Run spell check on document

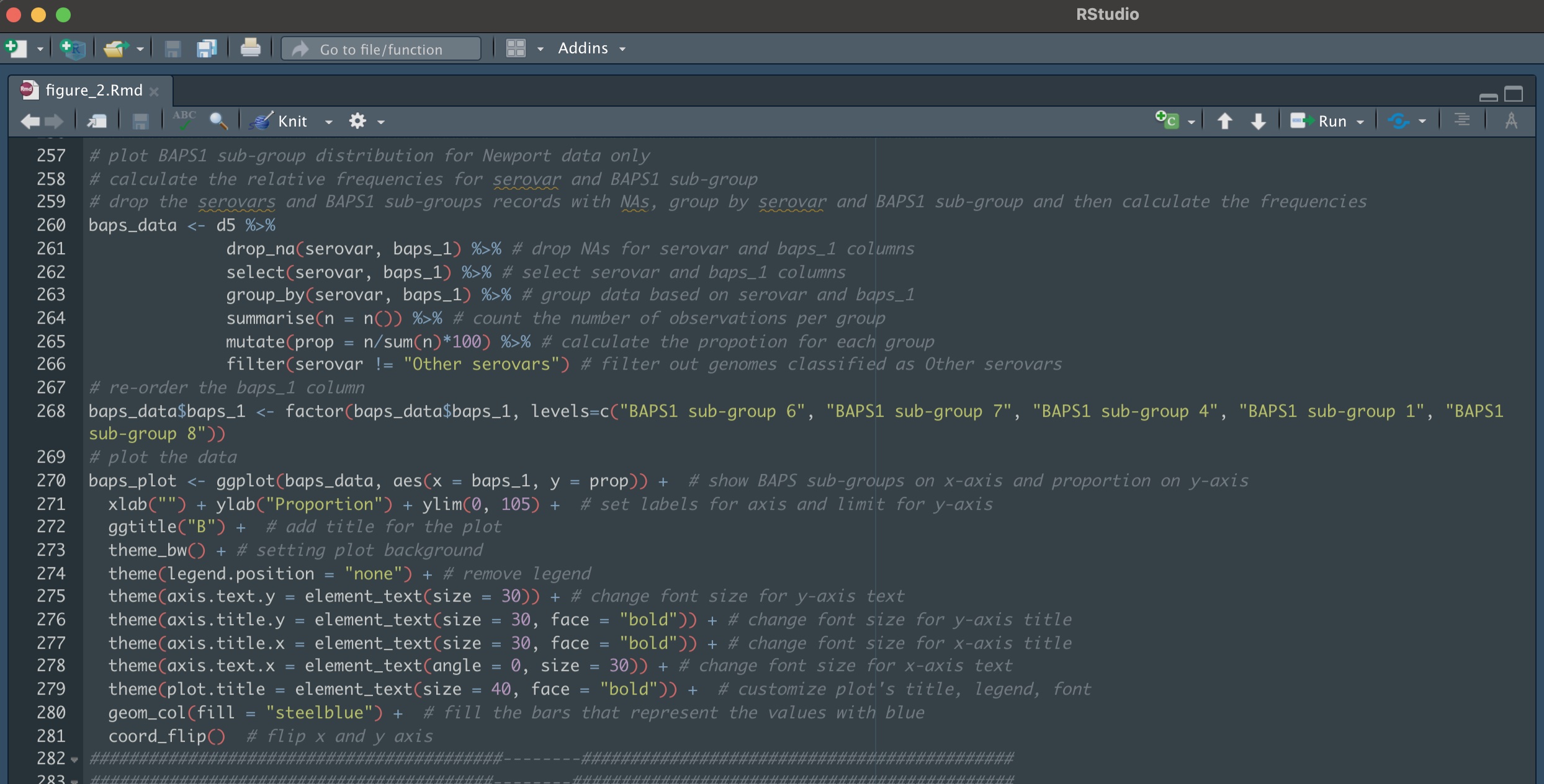click(x=184, y=121)
